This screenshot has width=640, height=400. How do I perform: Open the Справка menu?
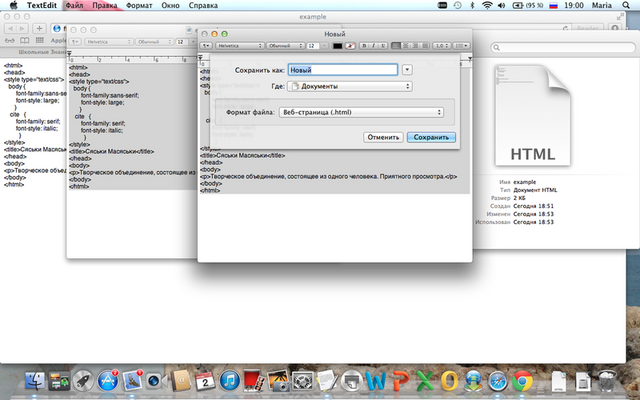point(203,5)
